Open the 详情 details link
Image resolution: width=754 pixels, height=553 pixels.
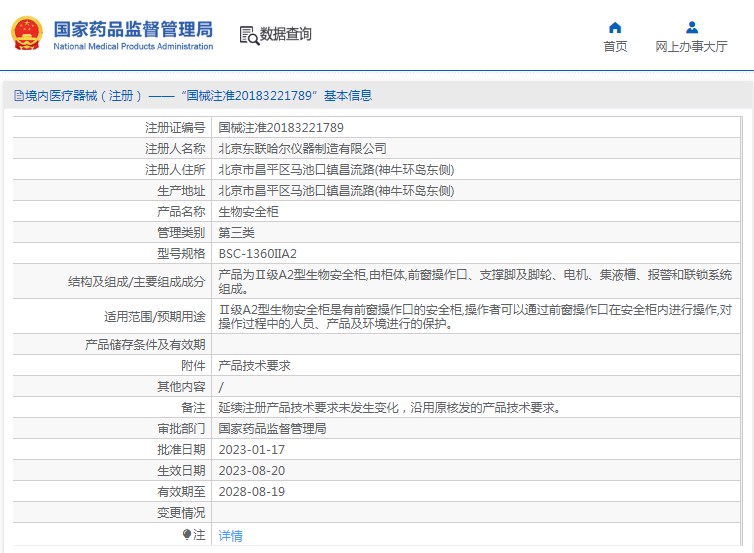pyautogui.click(x=230, y=535)
